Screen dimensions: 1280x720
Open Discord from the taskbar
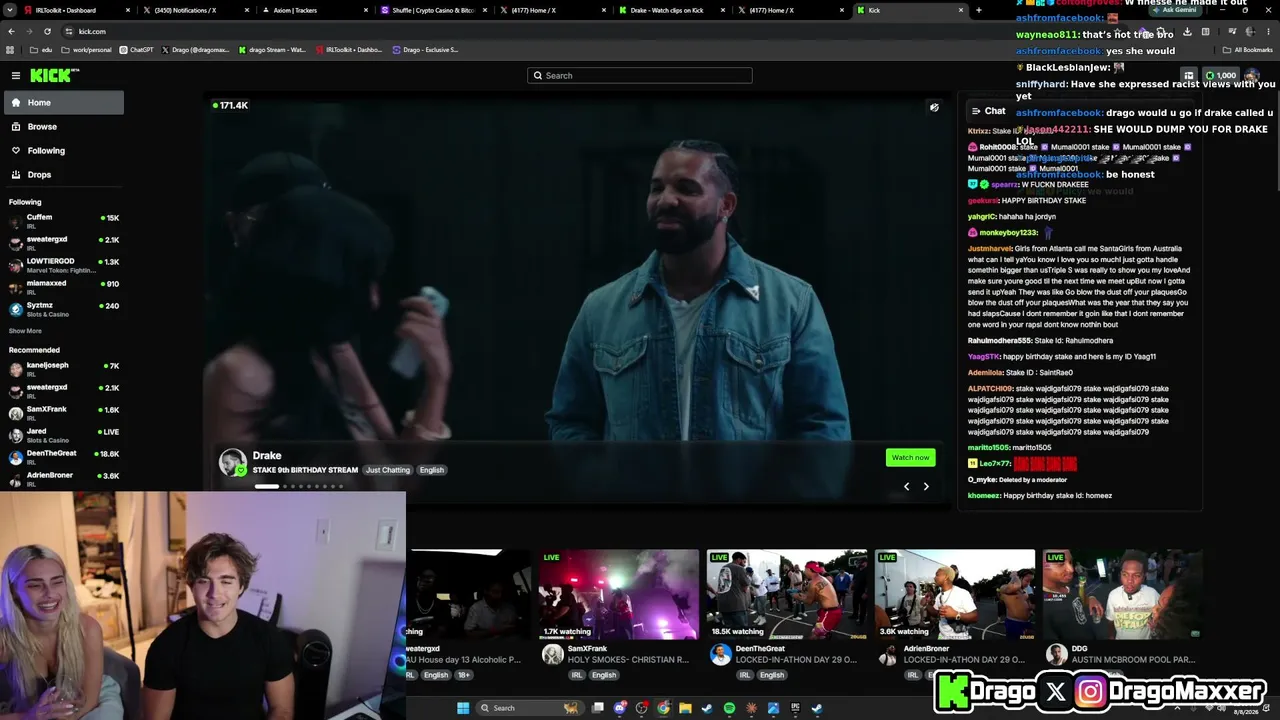[x=620, y=708]
